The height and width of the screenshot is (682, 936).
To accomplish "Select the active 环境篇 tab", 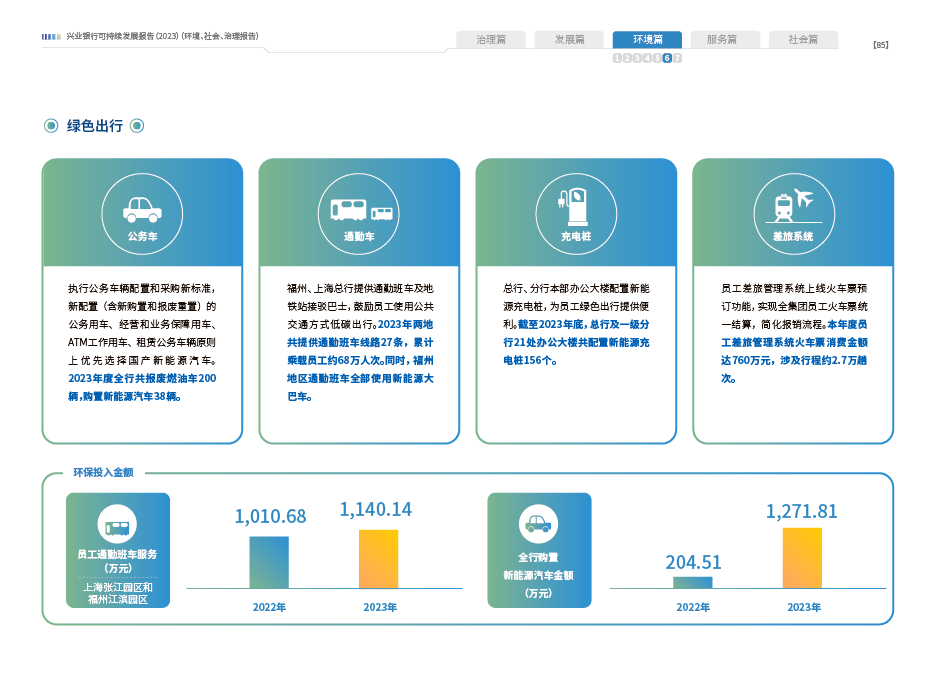I will 647,40.
